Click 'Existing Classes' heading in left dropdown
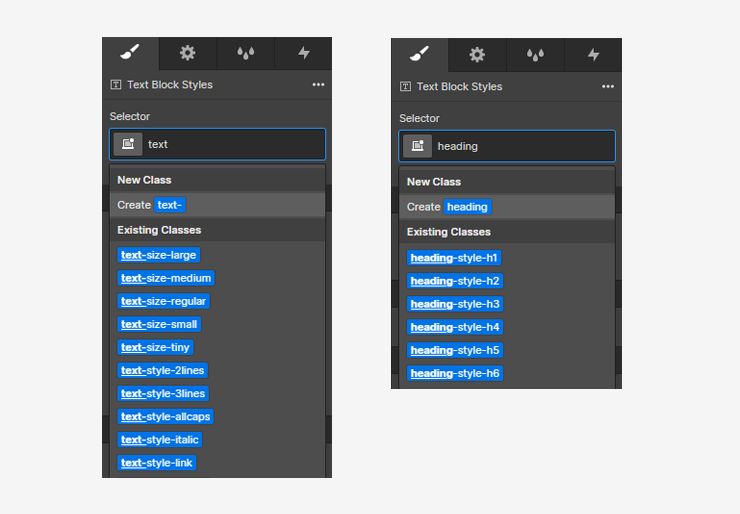 point(159,230)
